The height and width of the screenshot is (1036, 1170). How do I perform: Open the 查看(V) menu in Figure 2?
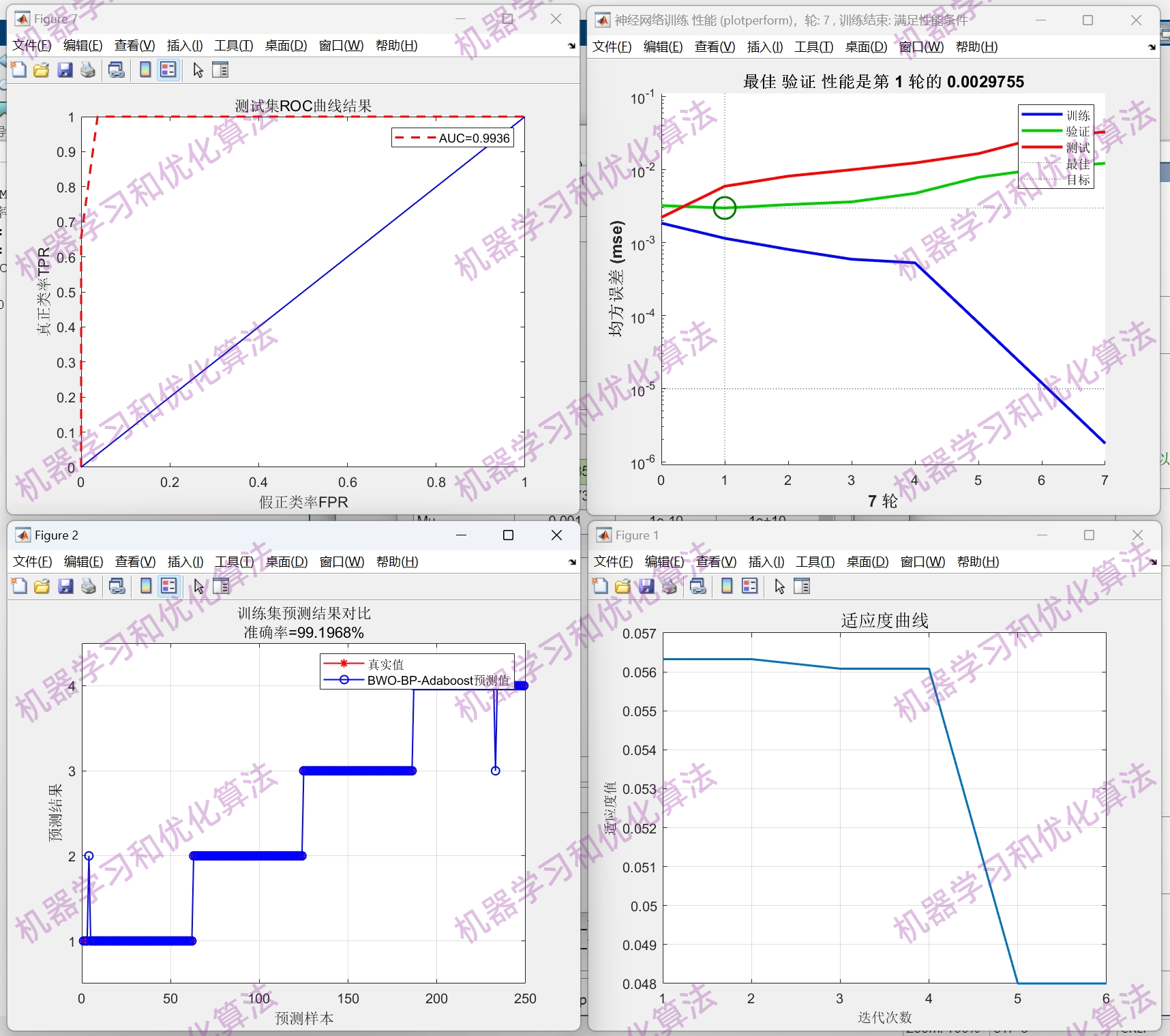point(134,561)
